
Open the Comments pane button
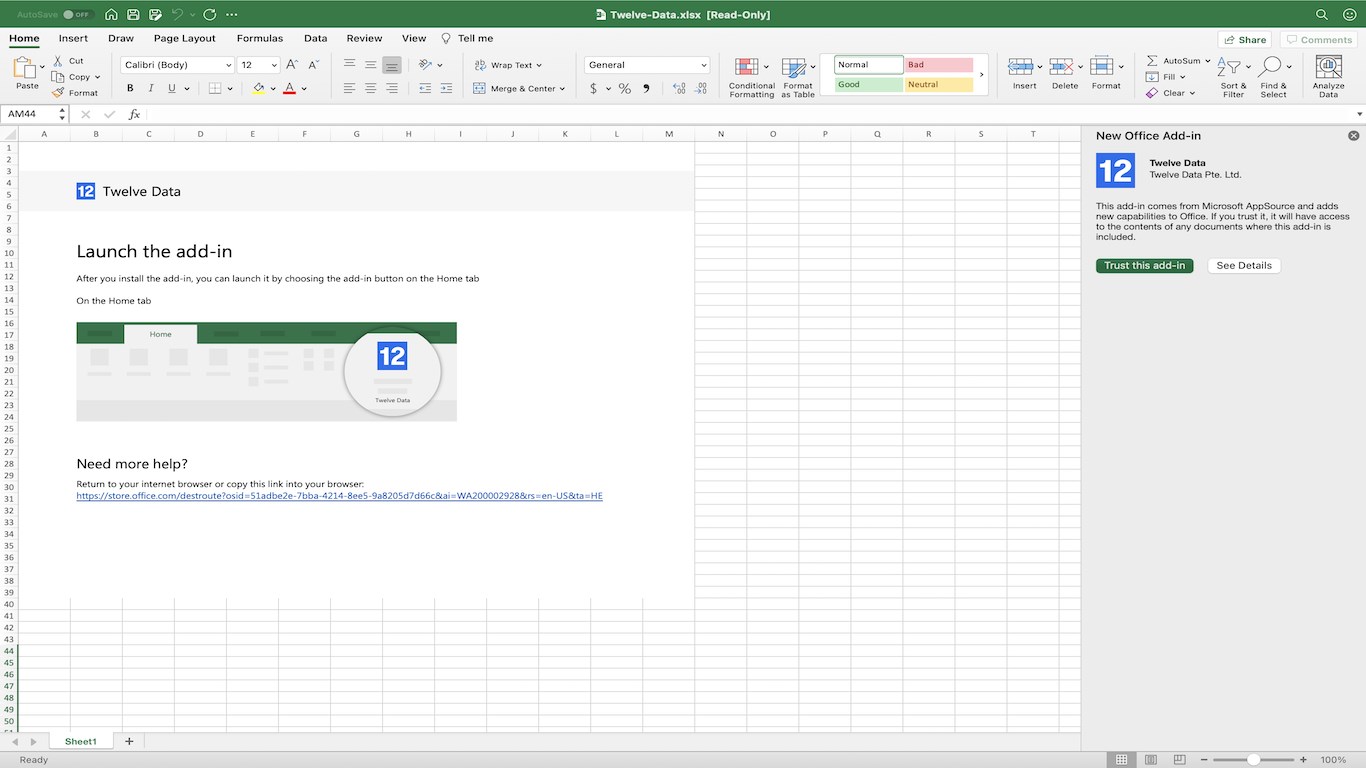pyautogui.click(x=1319, y=40)
